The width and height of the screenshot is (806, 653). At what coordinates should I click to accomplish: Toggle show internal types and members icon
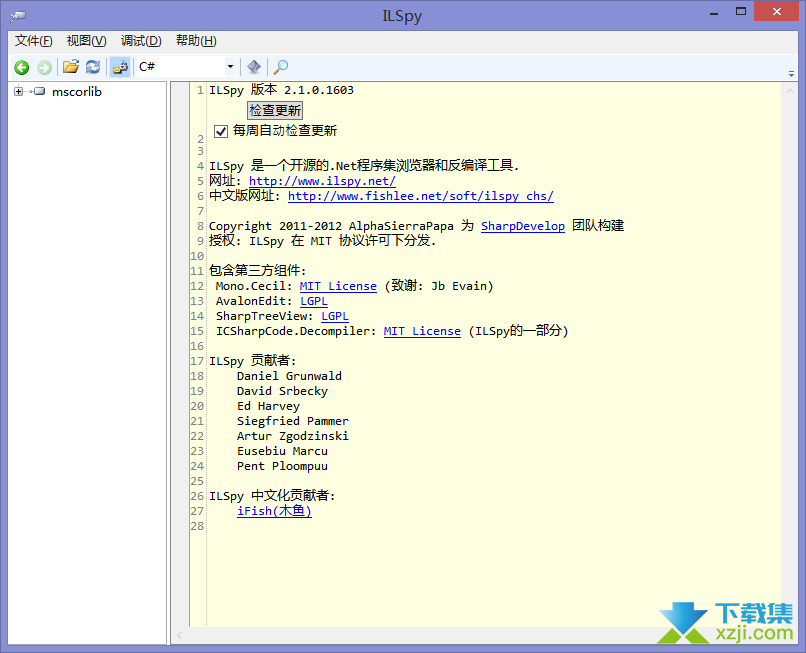pyautogui.click(x=120, y=67)
